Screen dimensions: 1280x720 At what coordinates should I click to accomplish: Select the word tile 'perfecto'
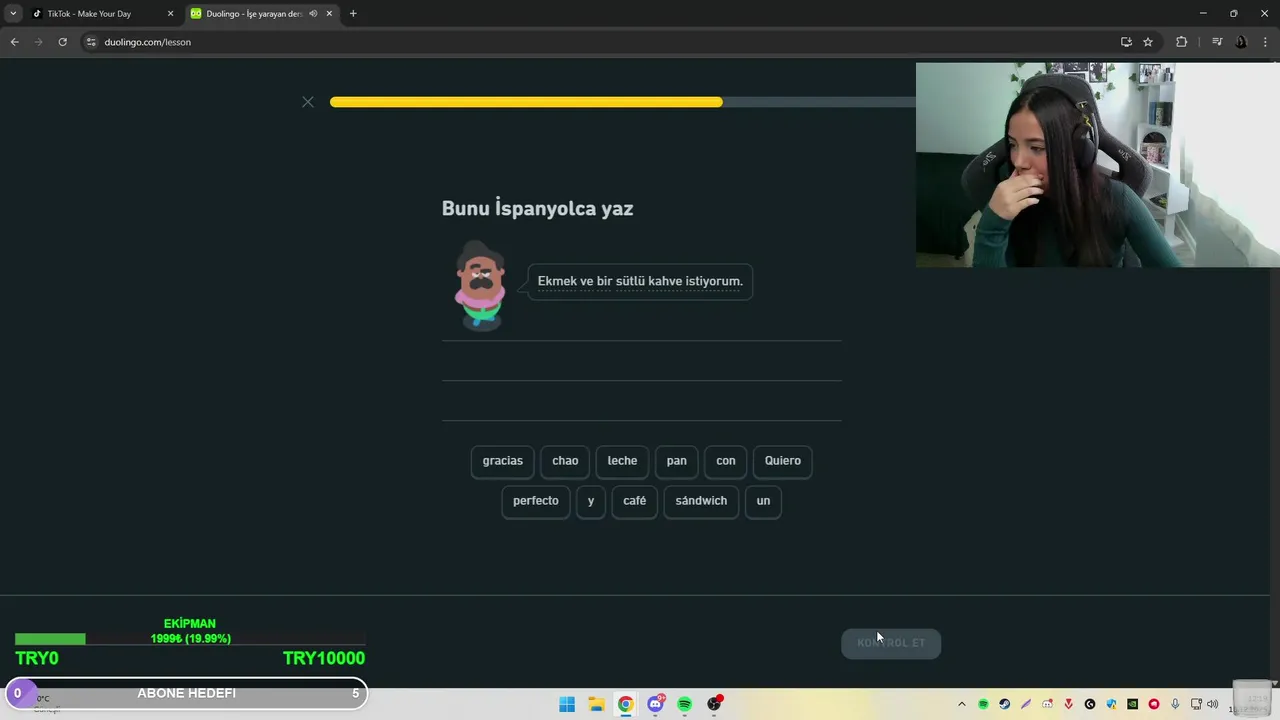point(536,501)
